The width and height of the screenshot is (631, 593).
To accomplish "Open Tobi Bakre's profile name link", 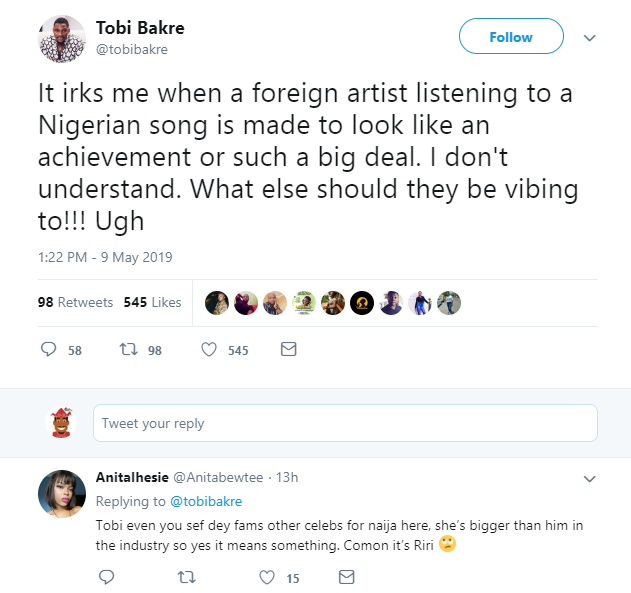I will pos(138,26).
